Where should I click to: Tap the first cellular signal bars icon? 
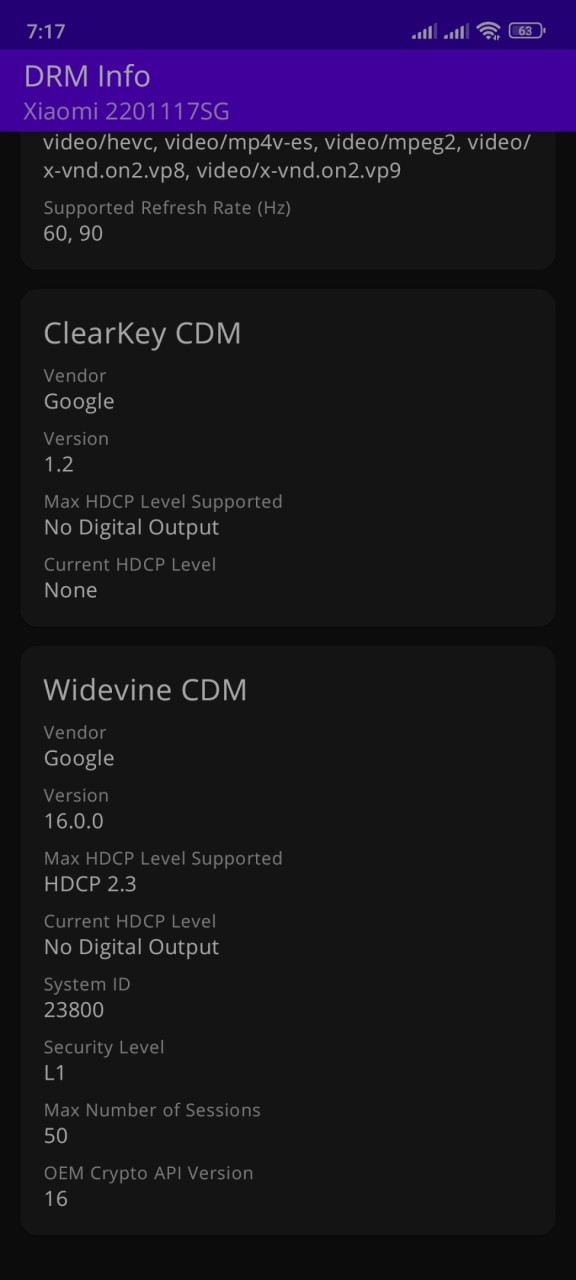pos(424,32)
